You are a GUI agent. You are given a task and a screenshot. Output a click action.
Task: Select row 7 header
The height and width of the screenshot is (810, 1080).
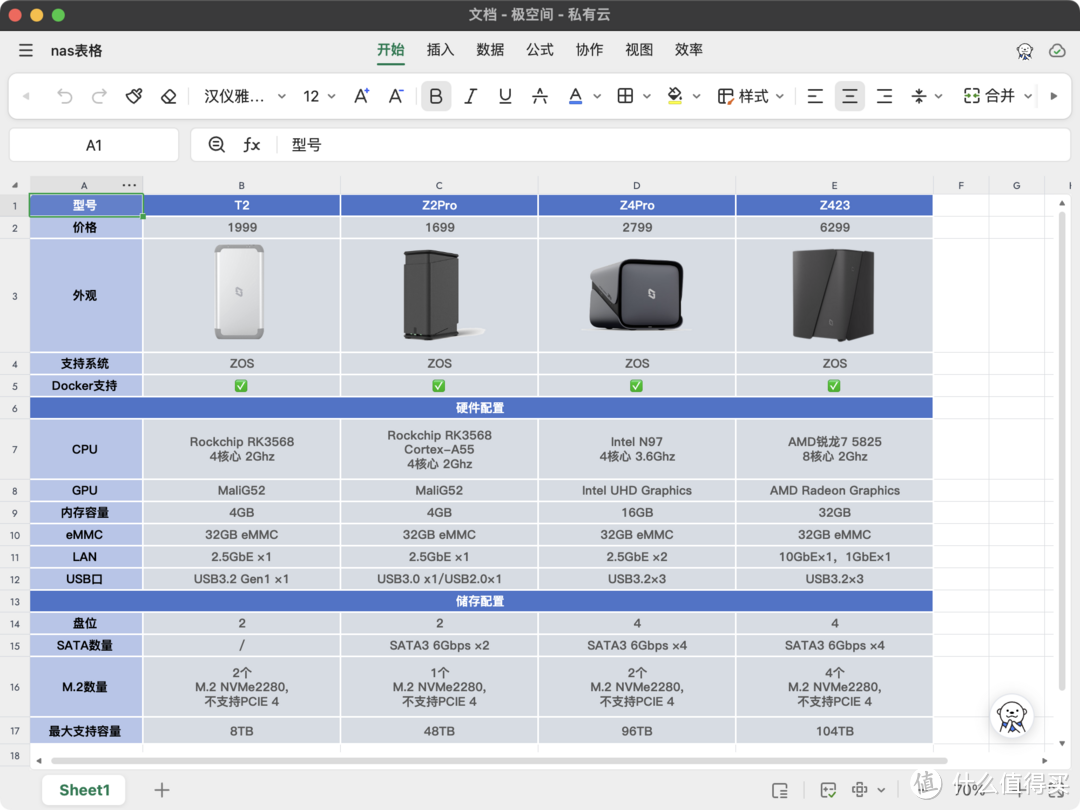[14, 449]
